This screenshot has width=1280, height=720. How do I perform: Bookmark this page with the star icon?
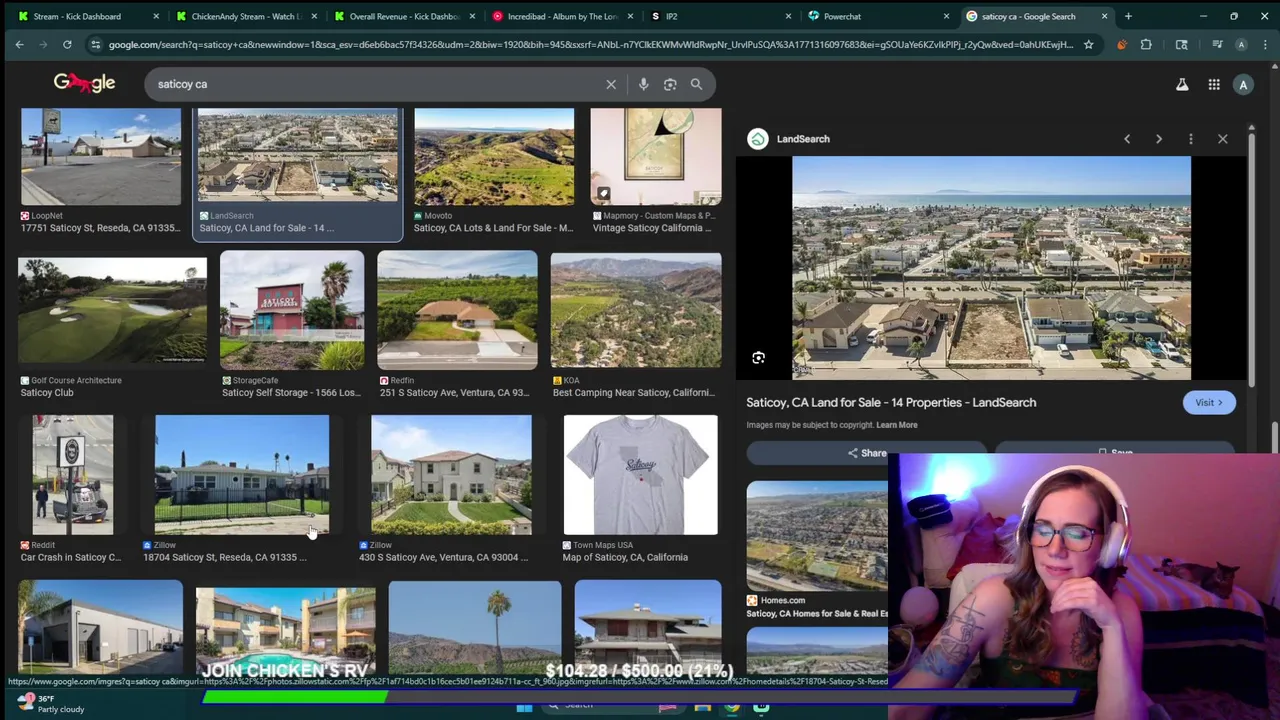tap(1088, 44)
